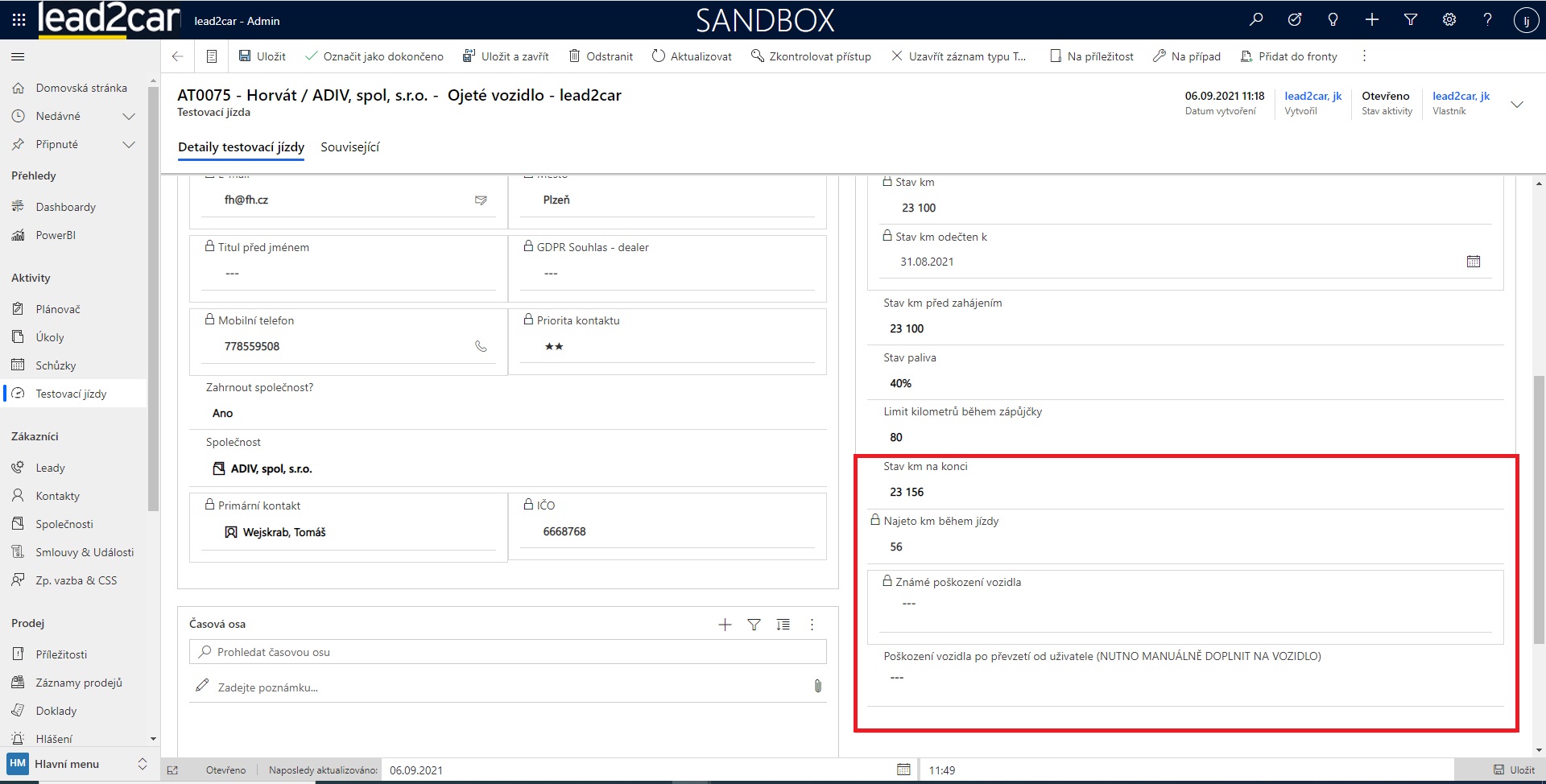The height and width of the screenshot is (784, 1546).
Task: Click the email send icon next to fh@fh.cz
Action: 481,200
